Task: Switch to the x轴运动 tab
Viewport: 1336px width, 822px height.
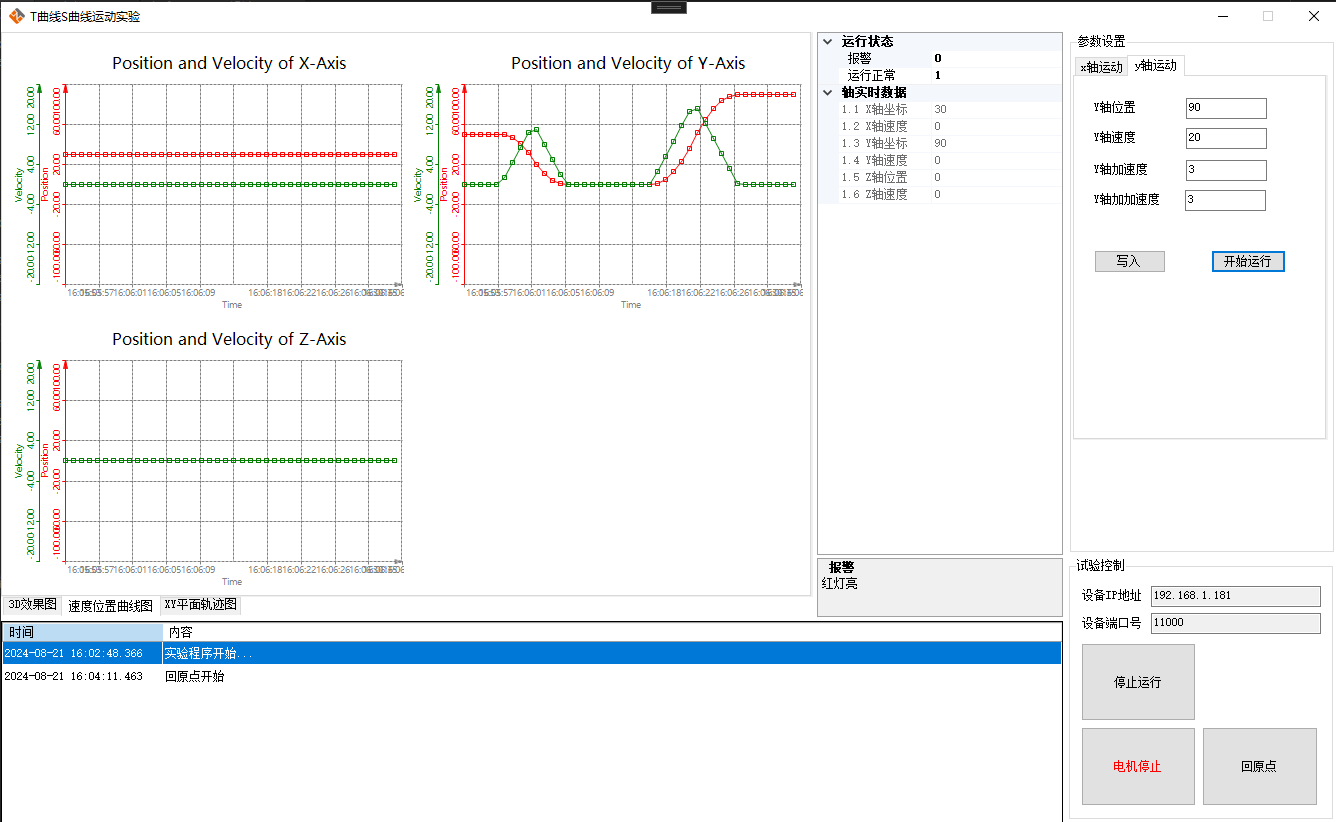Action: 1101,67
